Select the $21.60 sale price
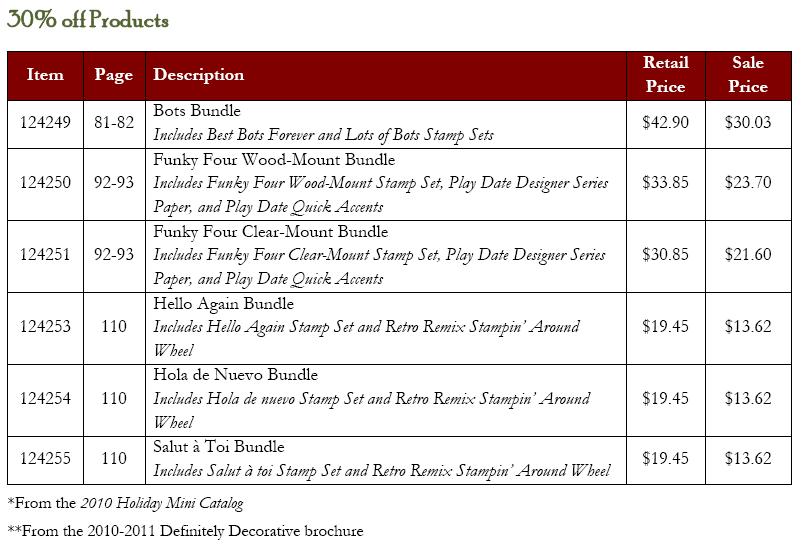This screenshot has height=545, width=804. [x=748, y=255]
